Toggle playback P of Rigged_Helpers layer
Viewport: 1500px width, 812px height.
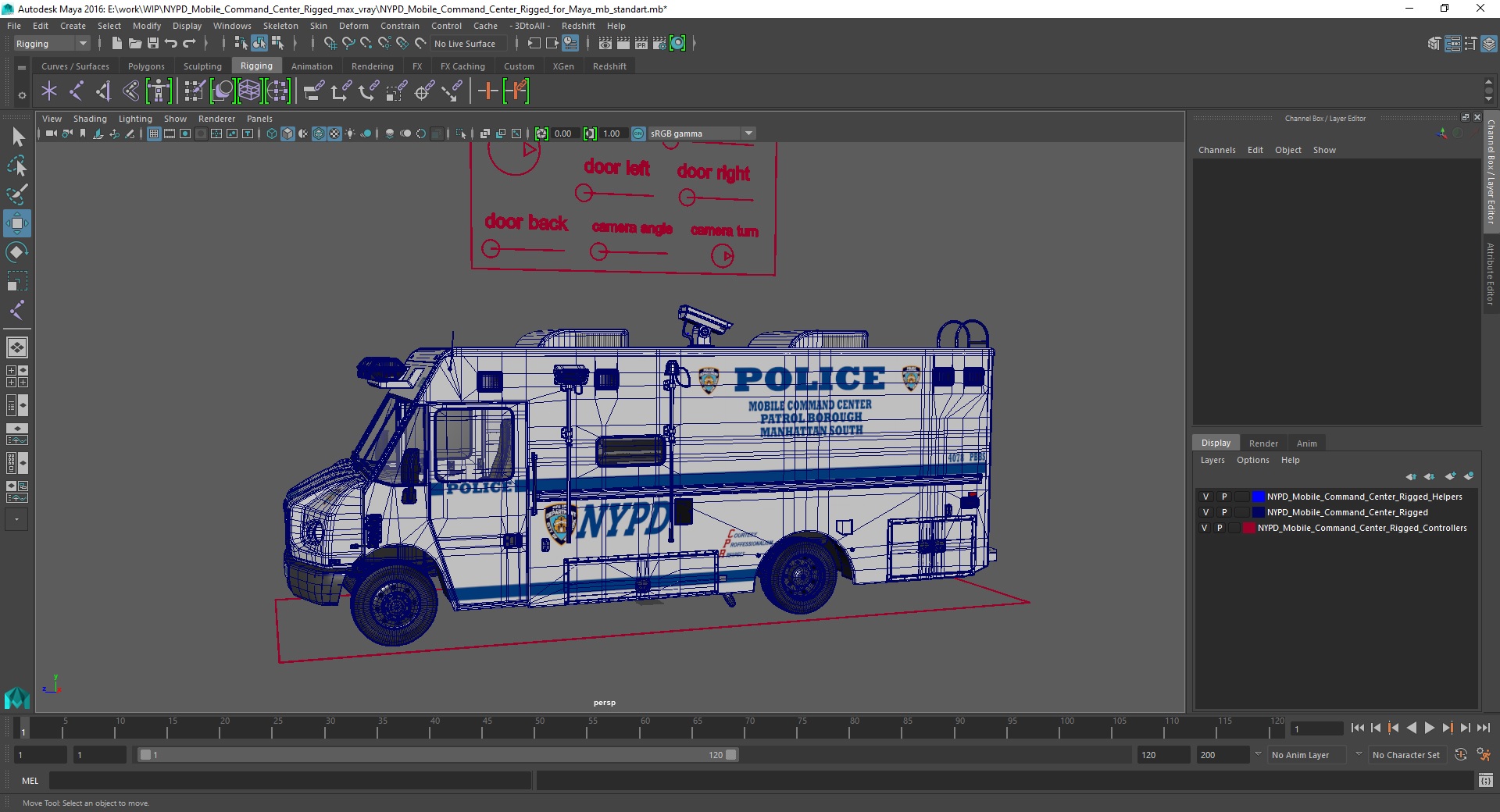tap(1224, 497)
